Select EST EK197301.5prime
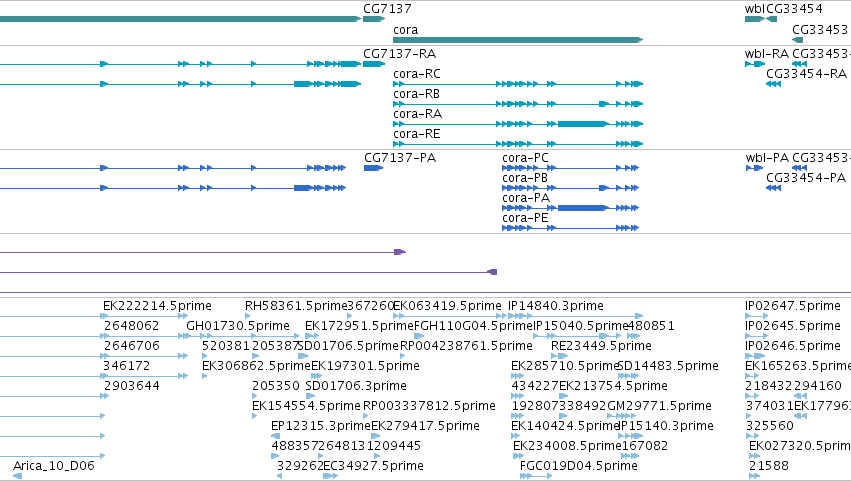This screenshot has height=481, width=851. [365, 366]
